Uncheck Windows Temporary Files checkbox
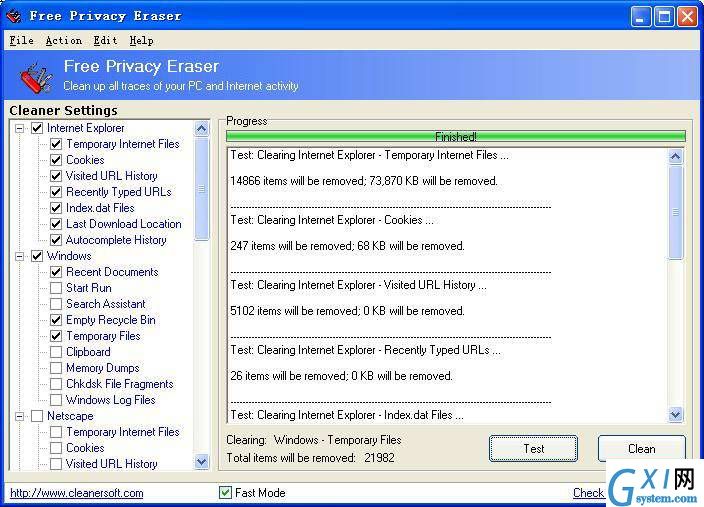704x507 pixels. 56,336
